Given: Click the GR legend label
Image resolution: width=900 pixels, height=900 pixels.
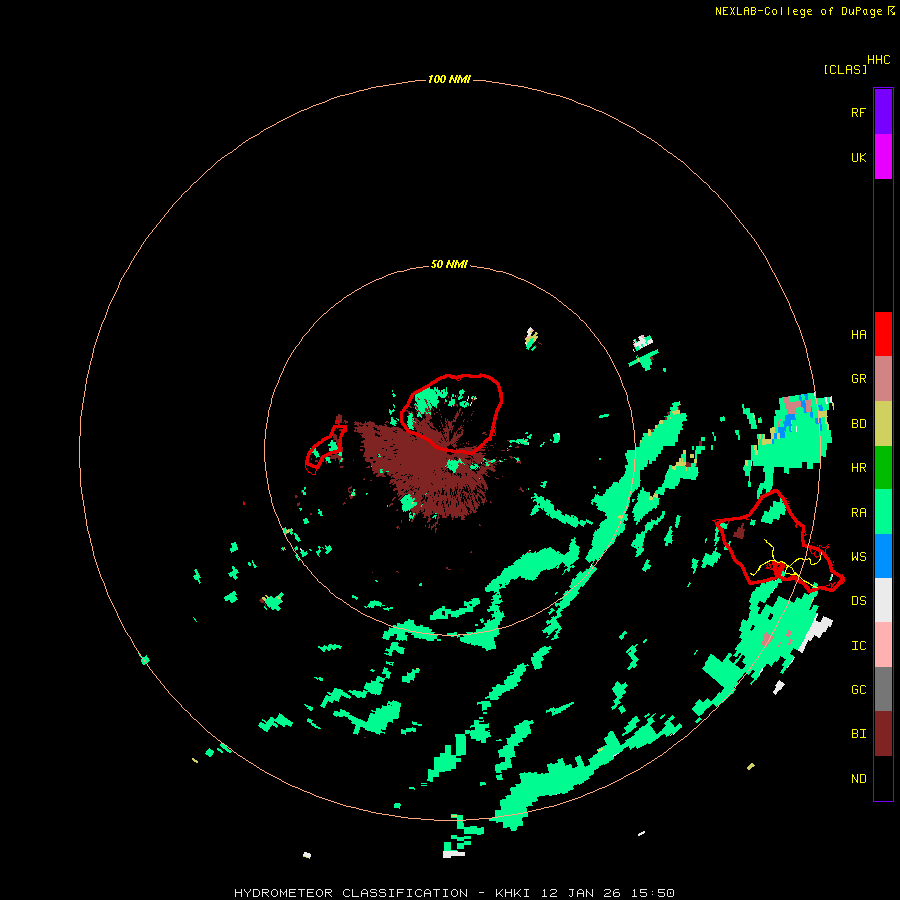Looking at the screenshot, I should click(x=858, y=378).
